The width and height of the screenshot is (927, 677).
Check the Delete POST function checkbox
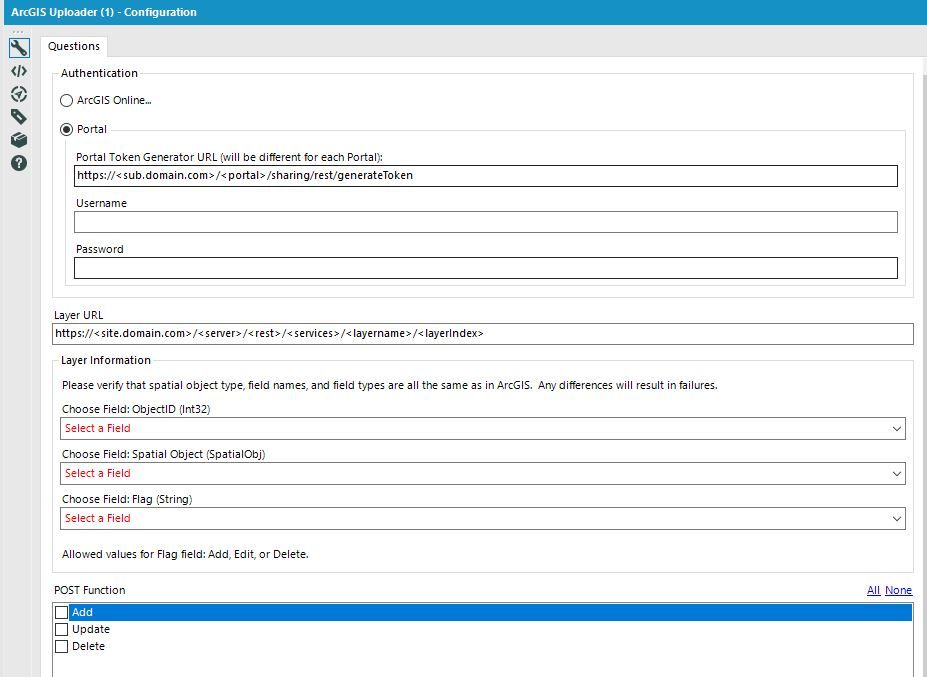61,646
